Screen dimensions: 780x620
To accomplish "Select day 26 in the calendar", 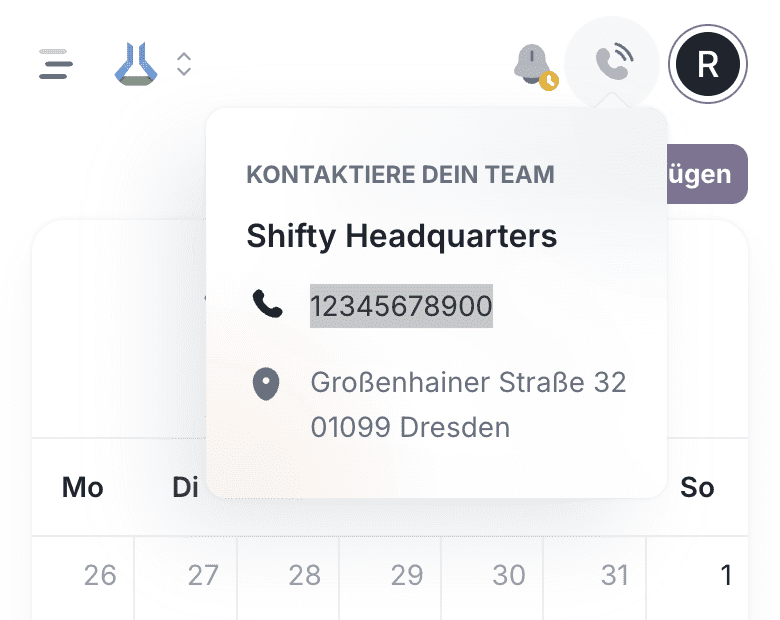I will (x=100, y=575).
